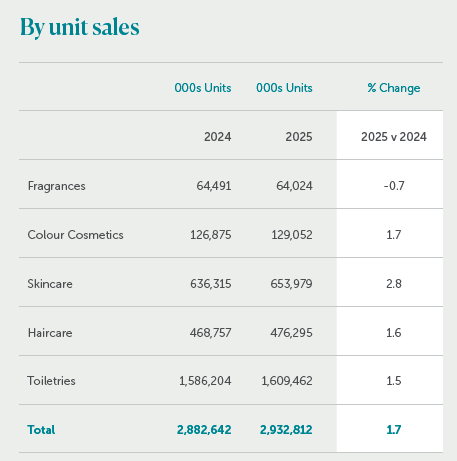Click the Haircare row label
This screenshot has width=457, height=461.
[x=50, y=333]
